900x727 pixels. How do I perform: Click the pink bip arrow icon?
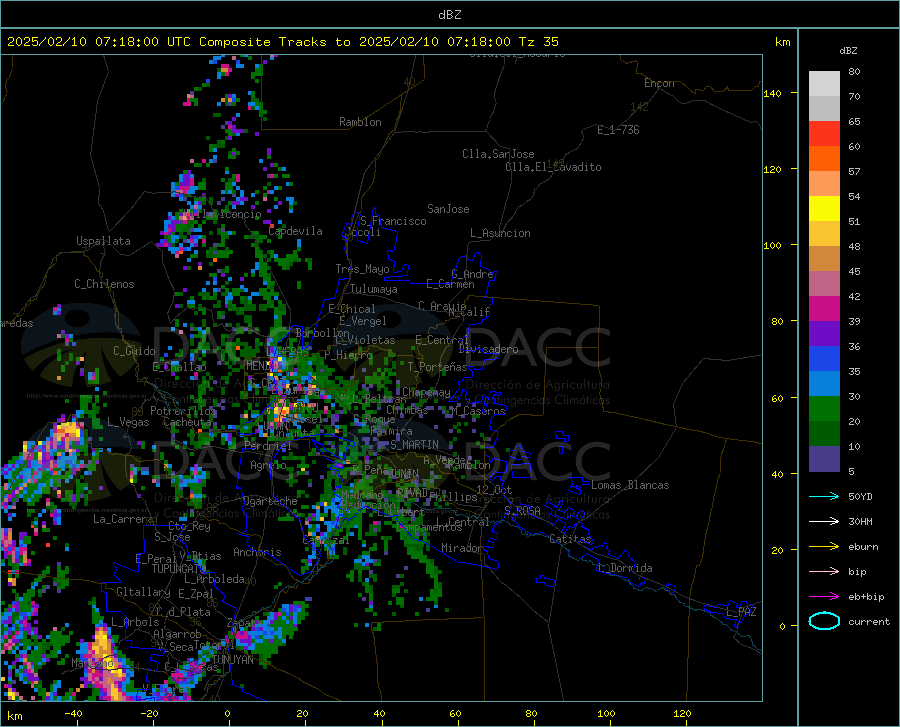(824, 572)
